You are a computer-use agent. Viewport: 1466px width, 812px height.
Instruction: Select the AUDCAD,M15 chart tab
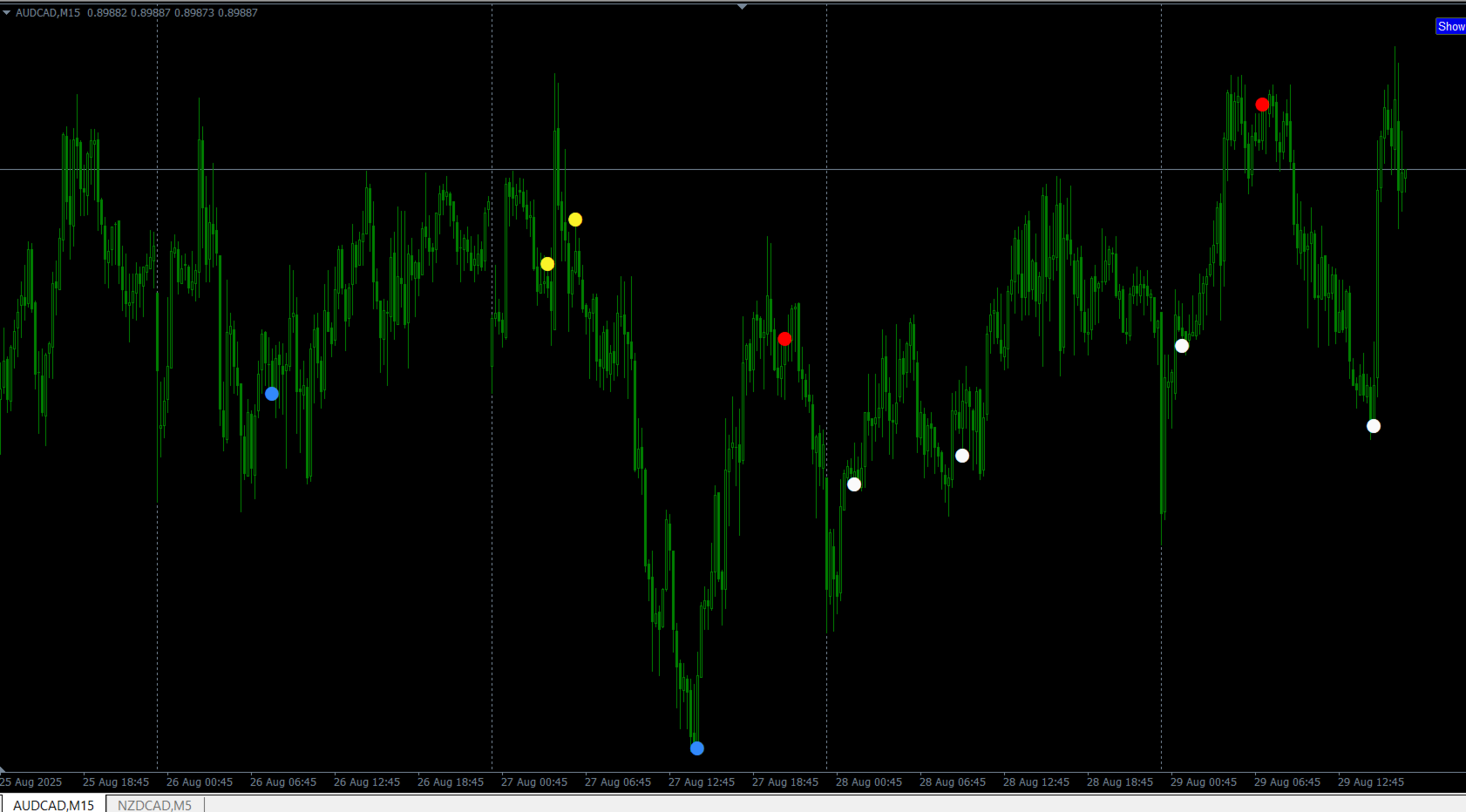click(53, 804)
